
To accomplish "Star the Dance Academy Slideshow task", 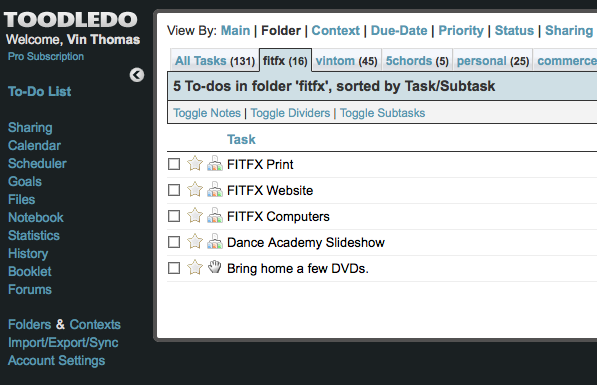I will [195, 241].
